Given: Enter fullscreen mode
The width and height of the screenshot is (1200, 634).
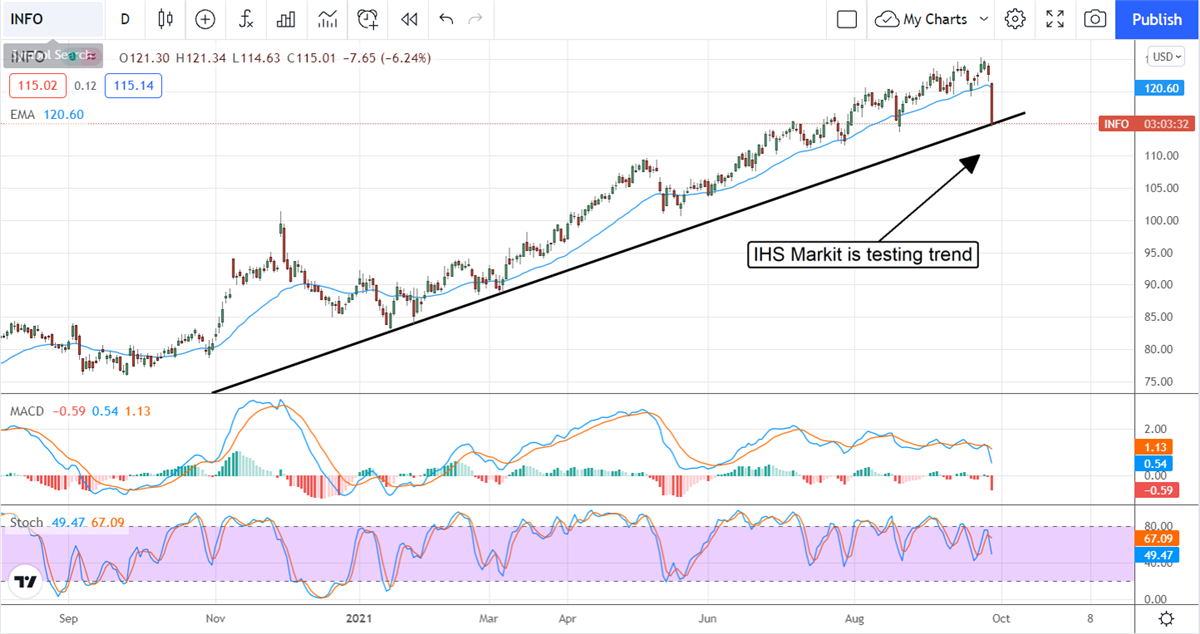Looking at the screenshot, I should pos(1055,19).
